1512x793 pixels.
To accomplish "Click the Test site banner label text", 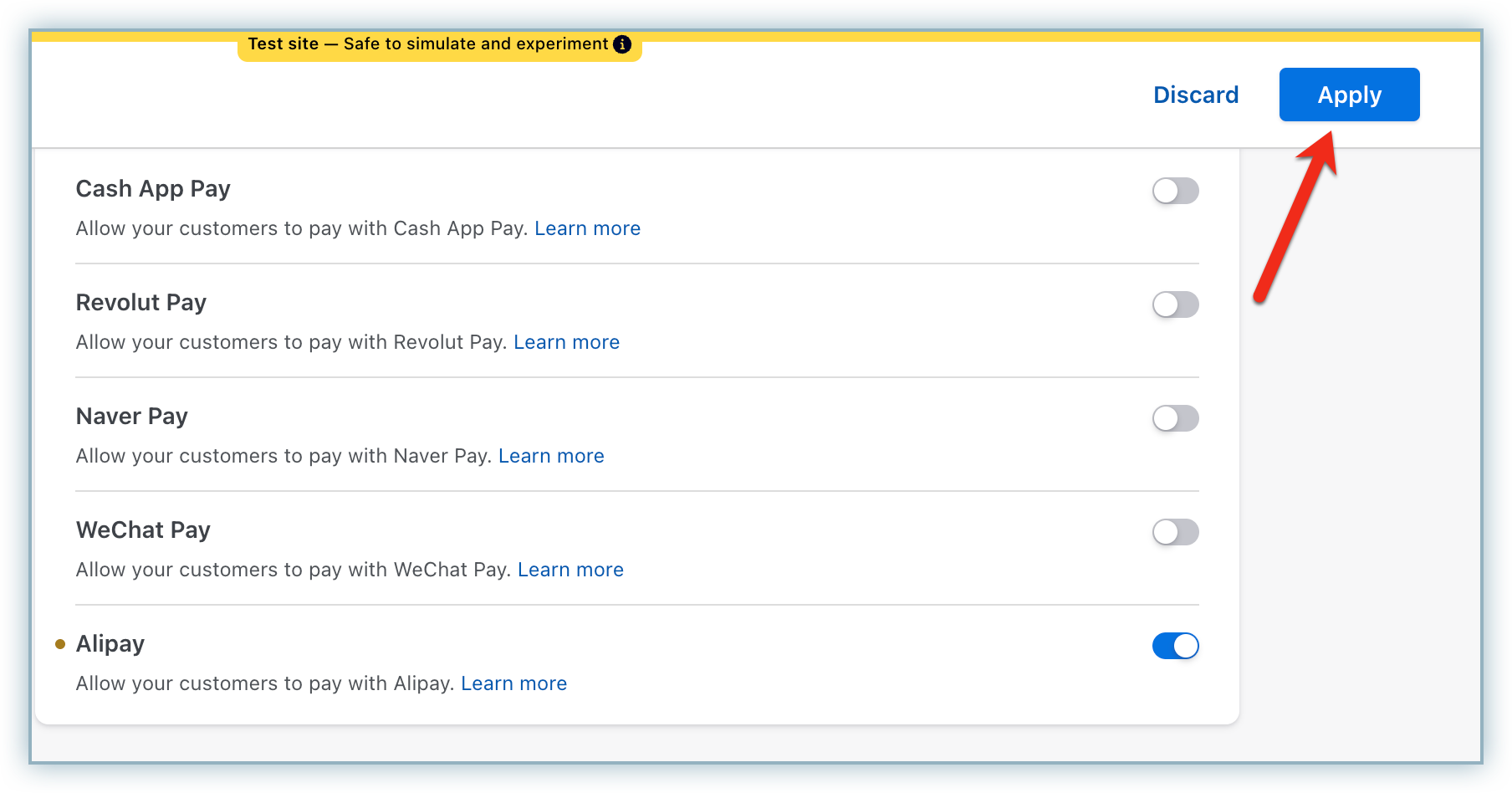I will (427, 44).
